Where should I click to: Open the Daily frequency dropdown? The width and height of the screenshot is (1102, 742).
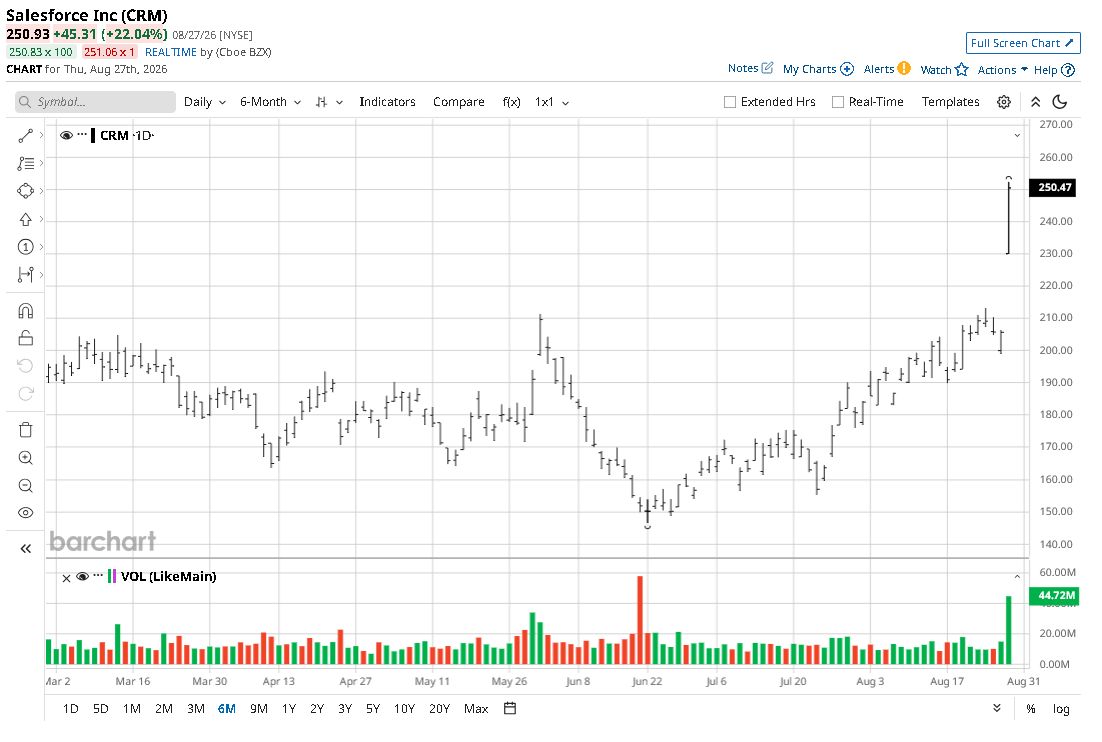pyautogui.click(x=205, y=102)
